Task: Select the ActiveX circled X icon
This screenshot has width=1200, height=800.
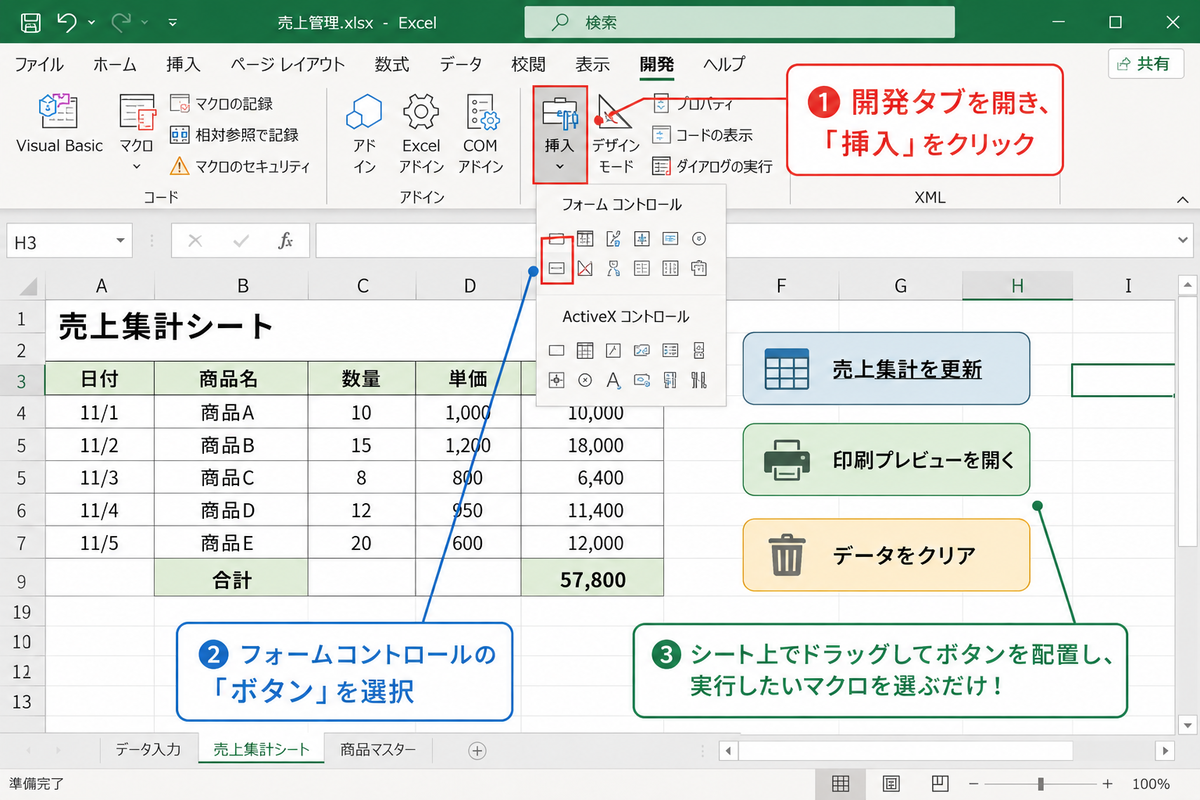Action: 585,380
